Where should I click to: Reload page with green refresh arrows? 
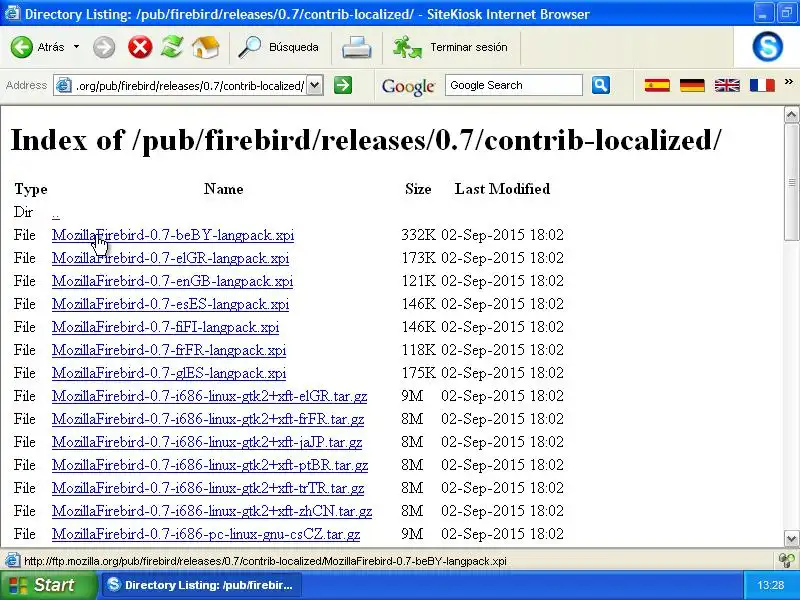coord(172,47)
